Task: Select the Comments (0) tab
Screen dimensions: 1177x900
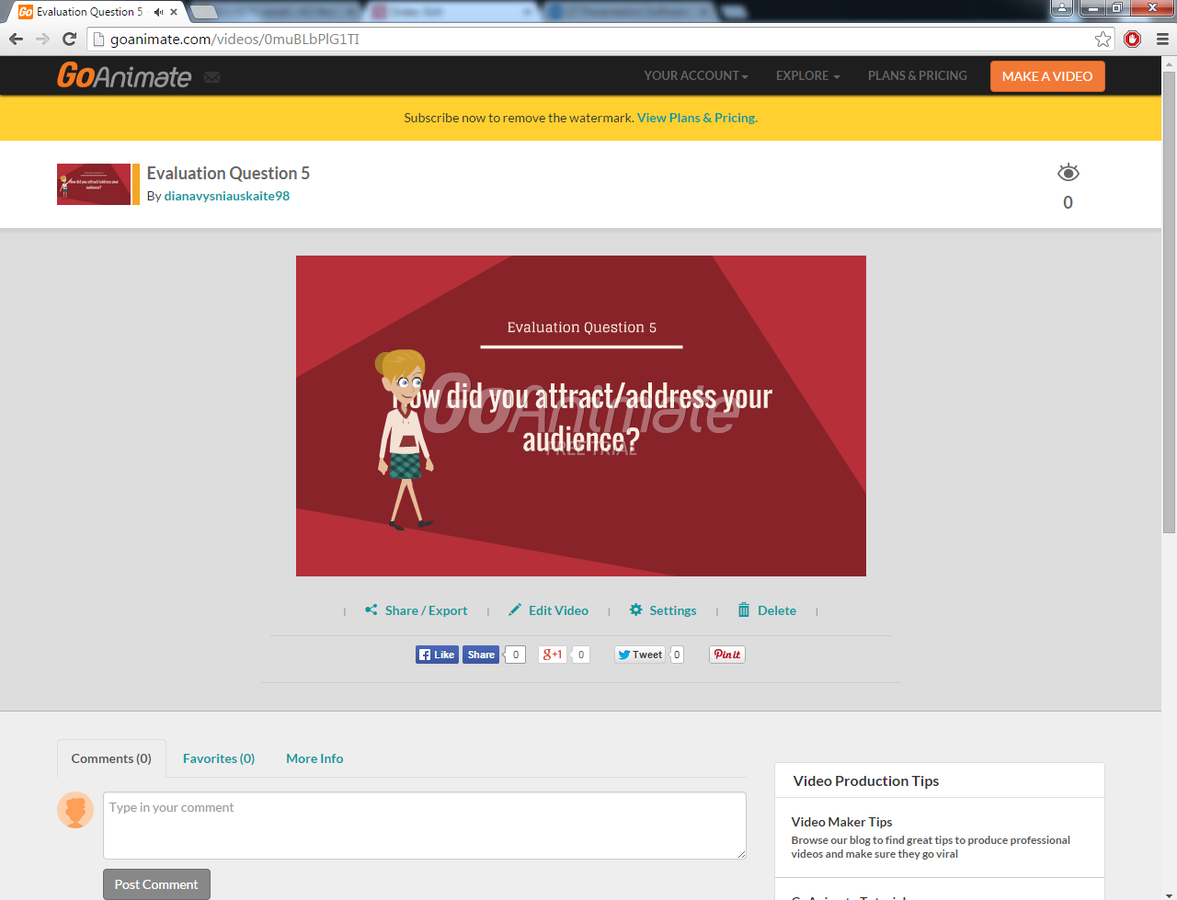Action: click(111, 758)
